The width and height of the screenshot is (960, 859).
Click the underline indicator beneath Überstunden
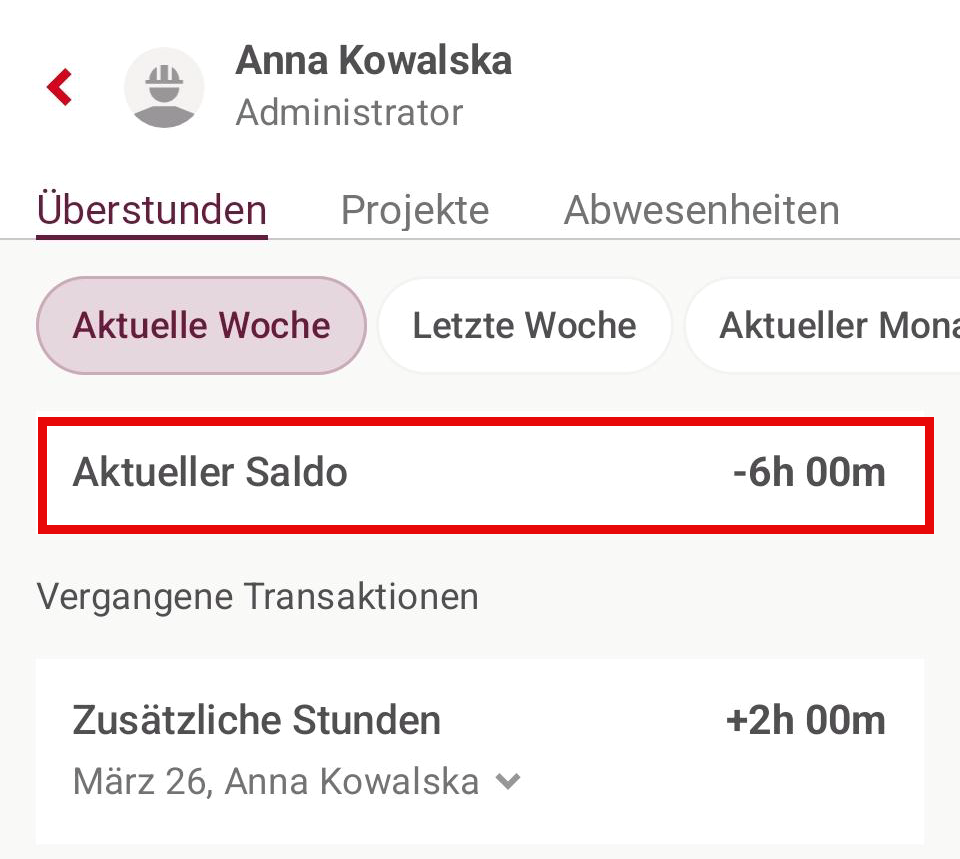coord(152,237)
